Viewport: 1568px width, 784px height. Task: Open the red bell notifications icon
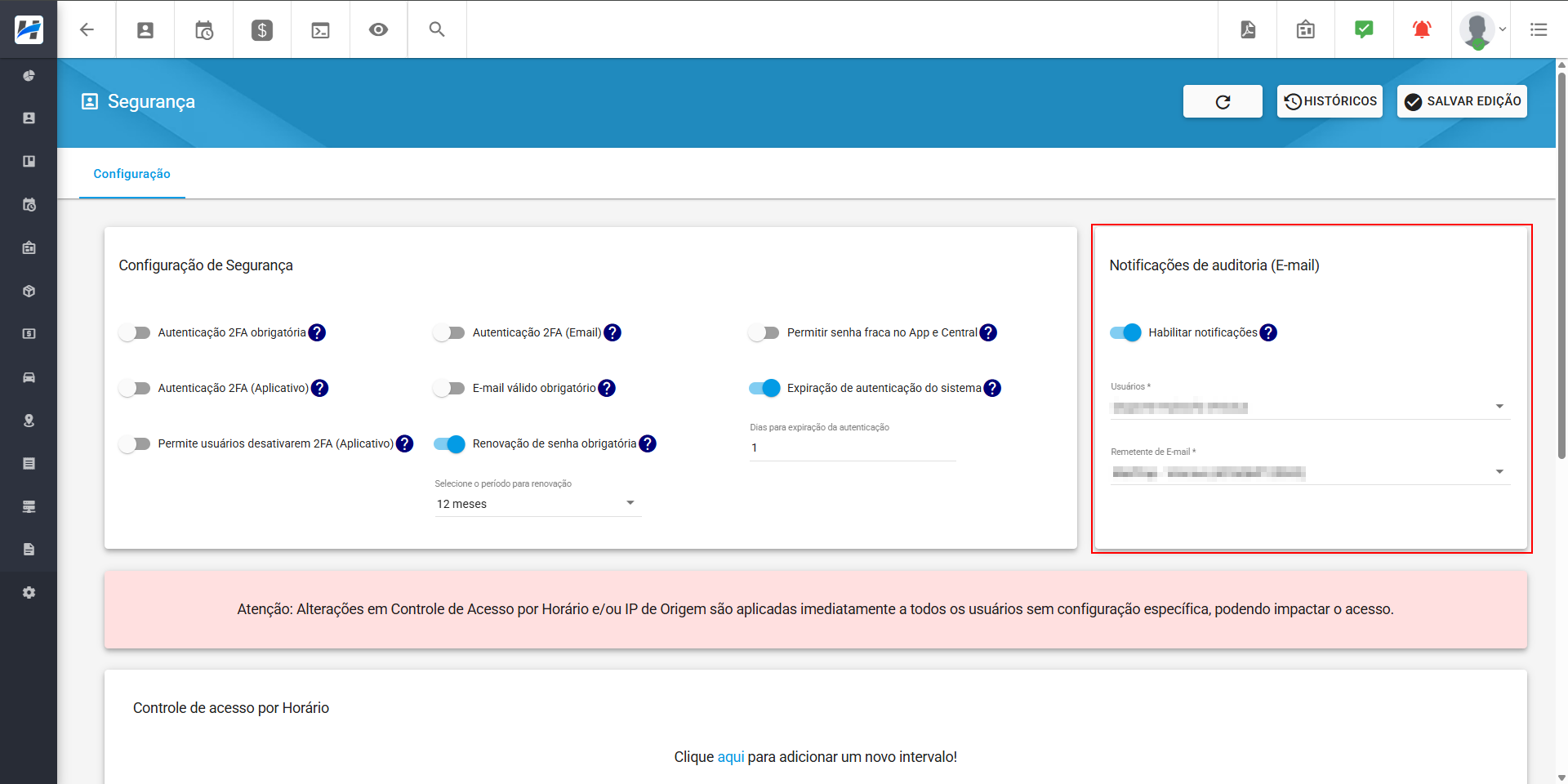point(1421,29)
